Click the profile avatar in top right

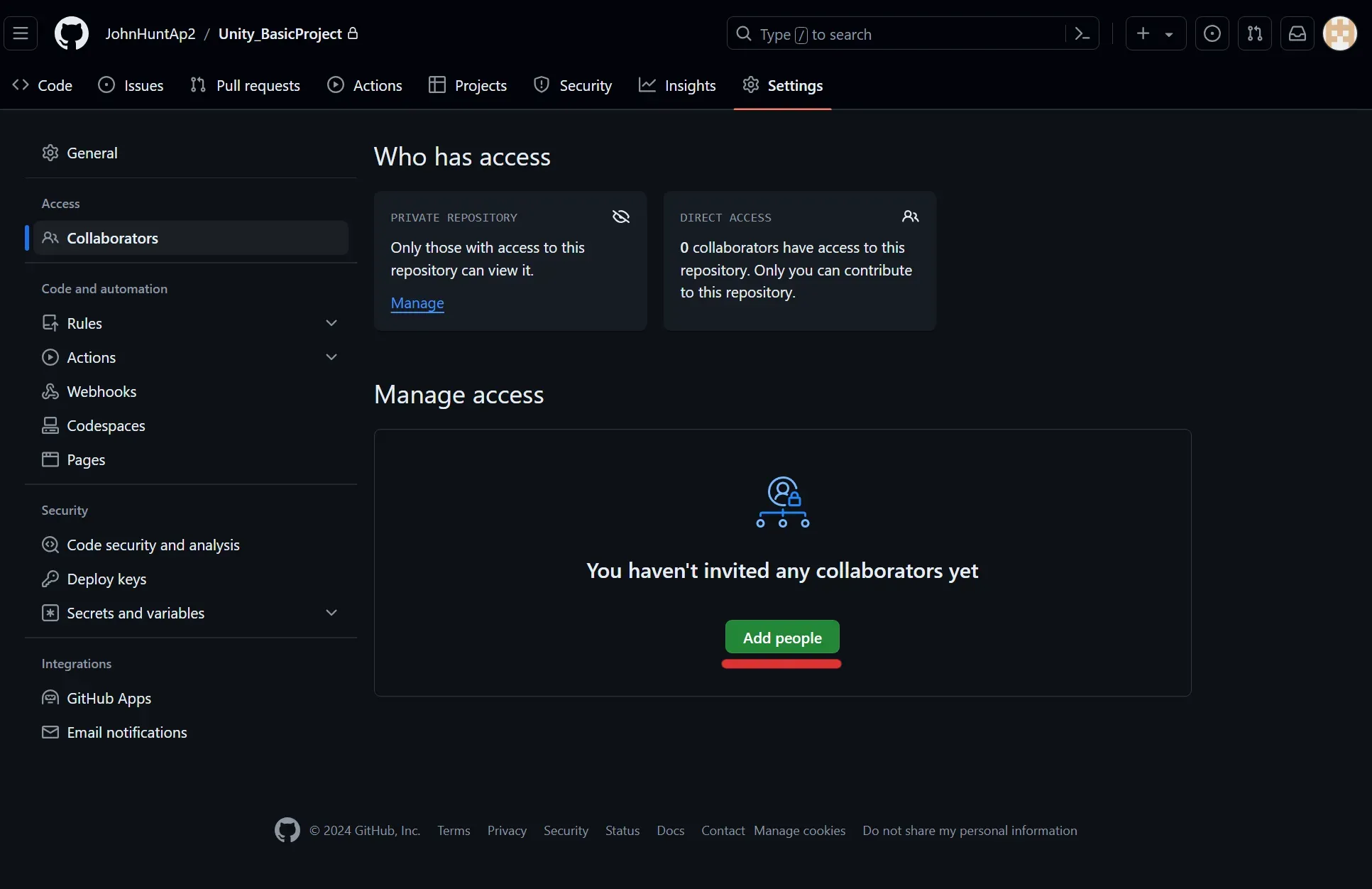1341,33
